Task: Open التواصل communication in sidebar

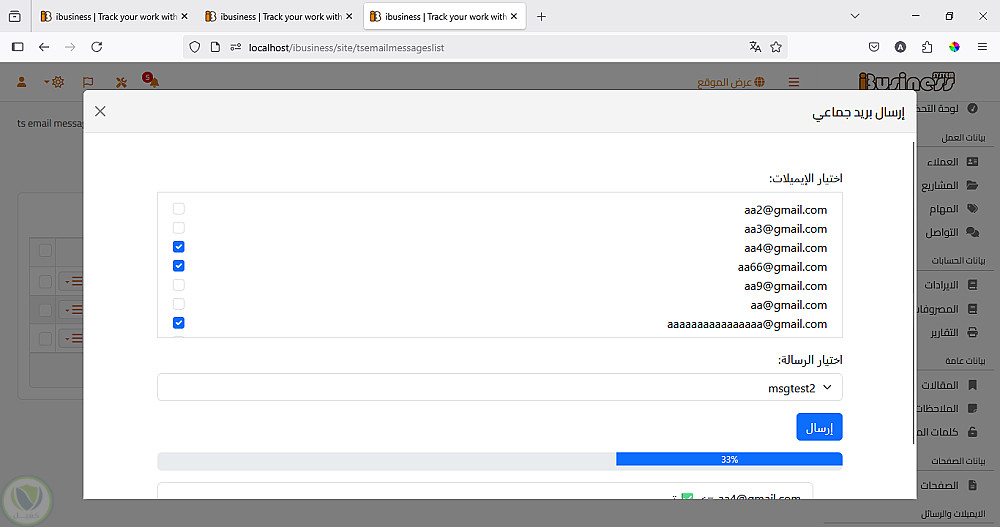Action: tap(952, 232)
